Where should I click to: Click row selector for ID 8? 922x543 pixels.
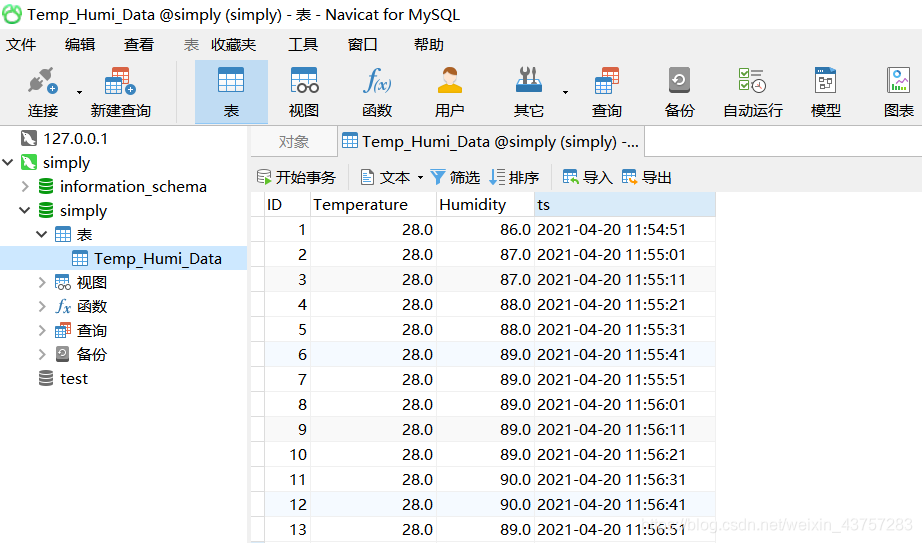tap(258, 405)
